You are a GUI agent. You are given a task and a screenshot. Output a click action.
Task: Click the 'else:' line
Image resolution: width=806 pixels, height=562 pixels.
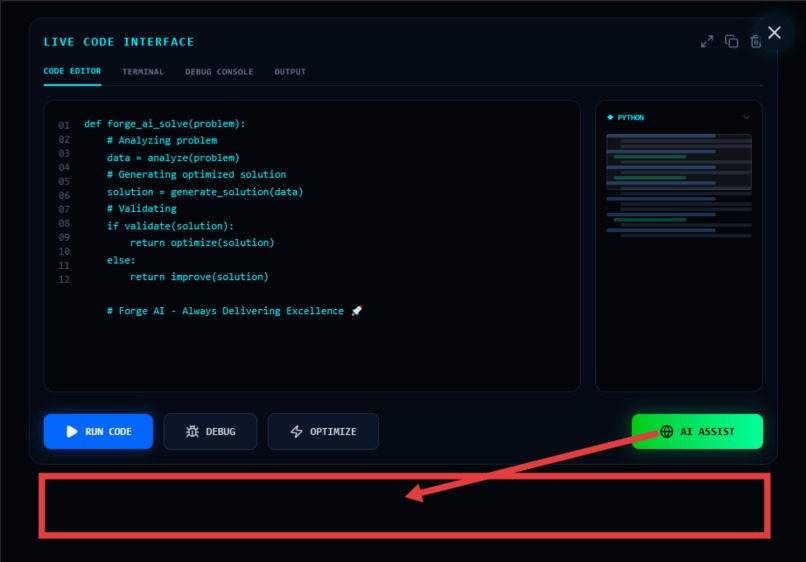pyautogui.click(x=121, y=260)
